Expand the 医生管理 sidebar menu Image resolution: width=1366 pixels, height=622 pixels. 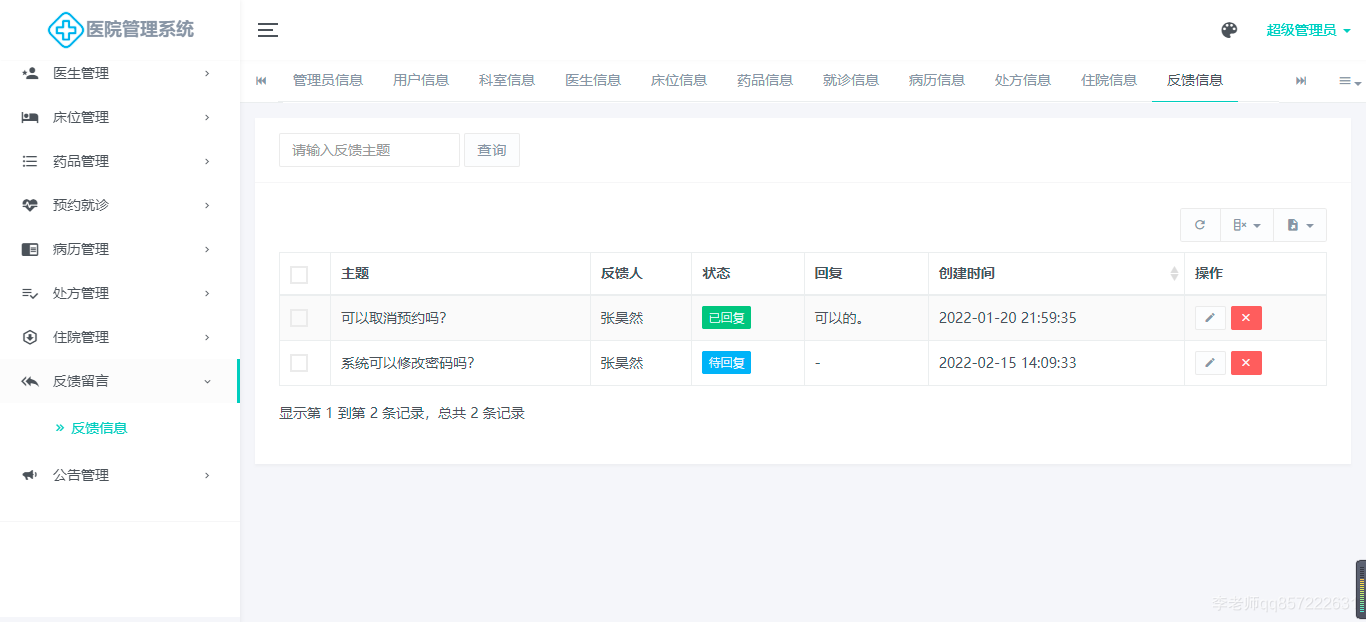tap(120, 73)
